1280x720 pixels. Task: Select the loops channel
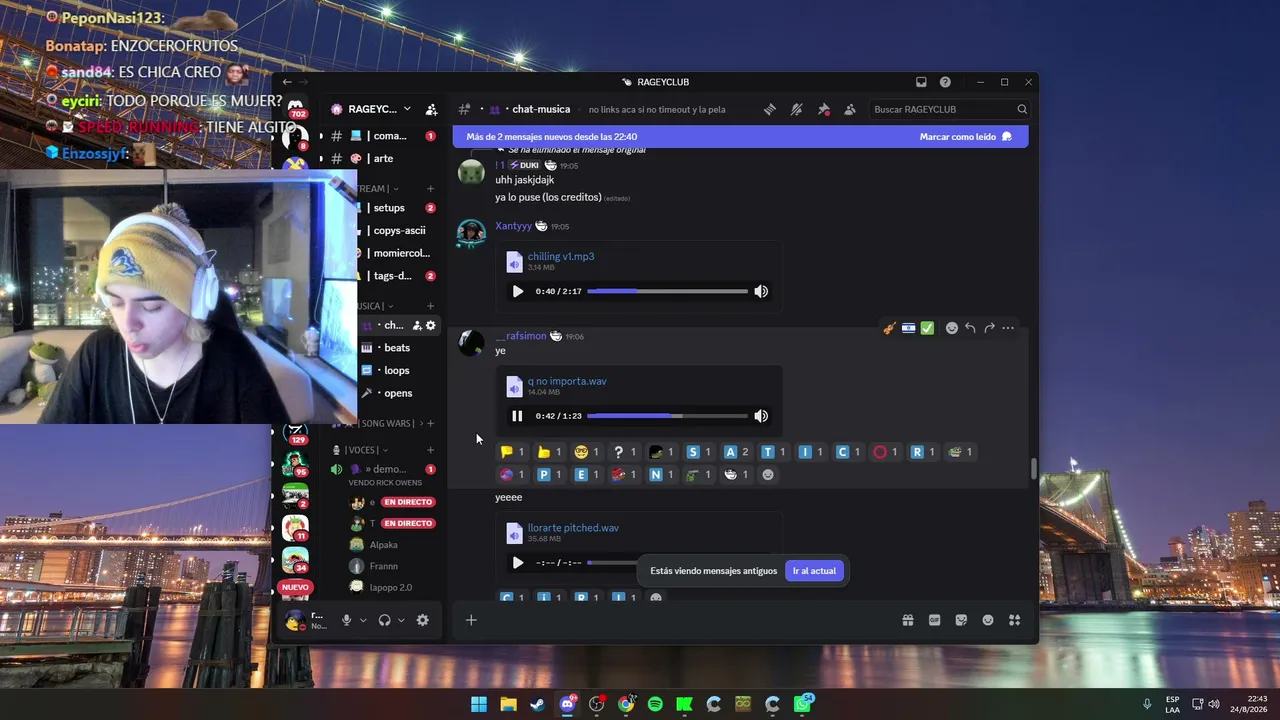tap(398, 371)
